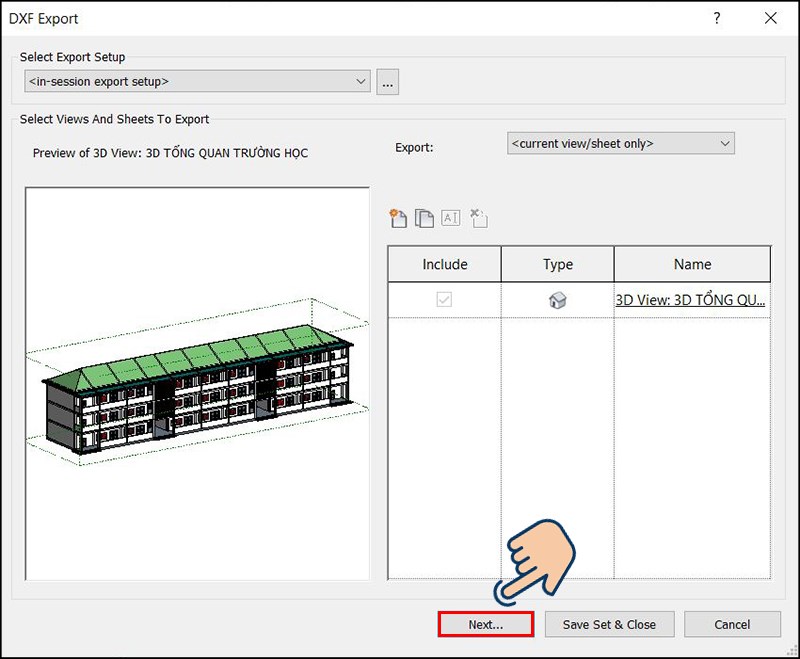The image size is (800, 659).
Task: Click the 3D view house type icon
Action: click(x=557, y=300)
